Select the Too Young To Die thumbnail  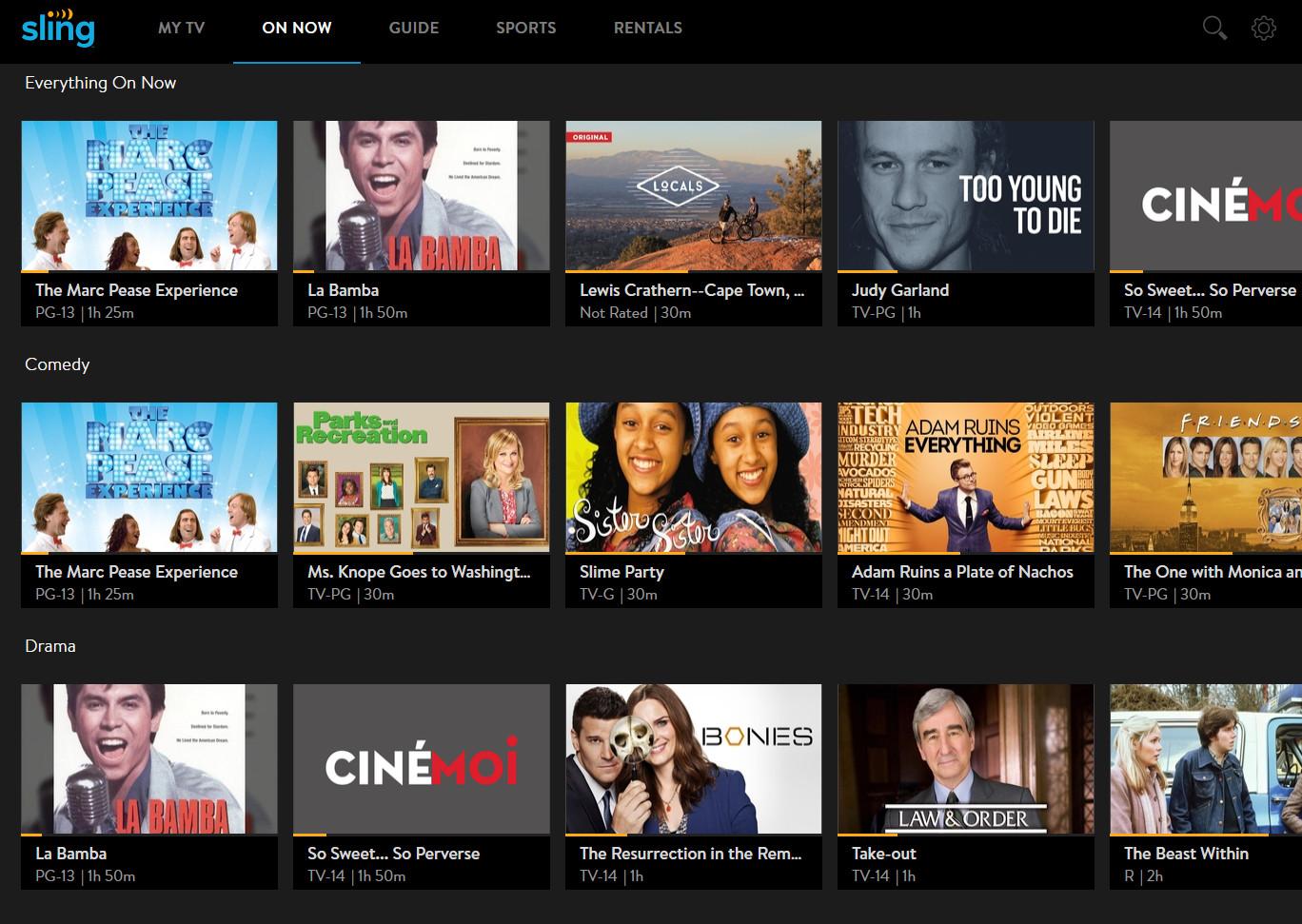(x=966, y=196)
